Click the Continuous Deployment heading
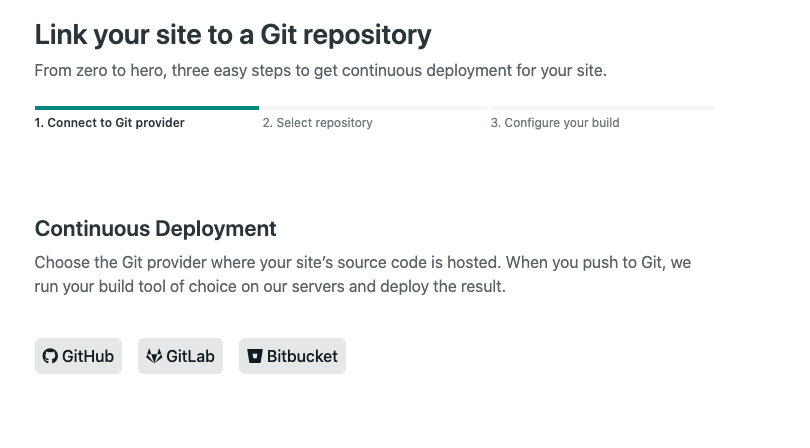 tap(155, 229)
